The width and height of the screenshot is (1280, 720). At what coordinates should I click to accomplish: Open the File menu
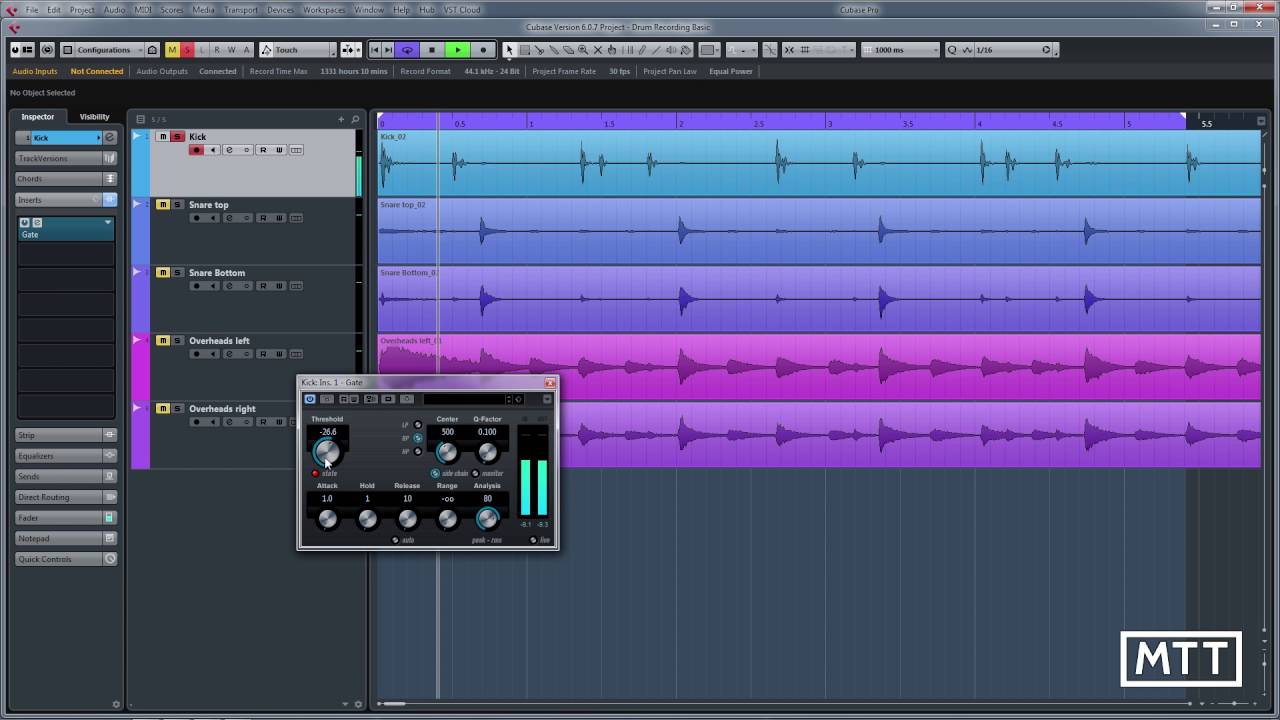[32, 10]
